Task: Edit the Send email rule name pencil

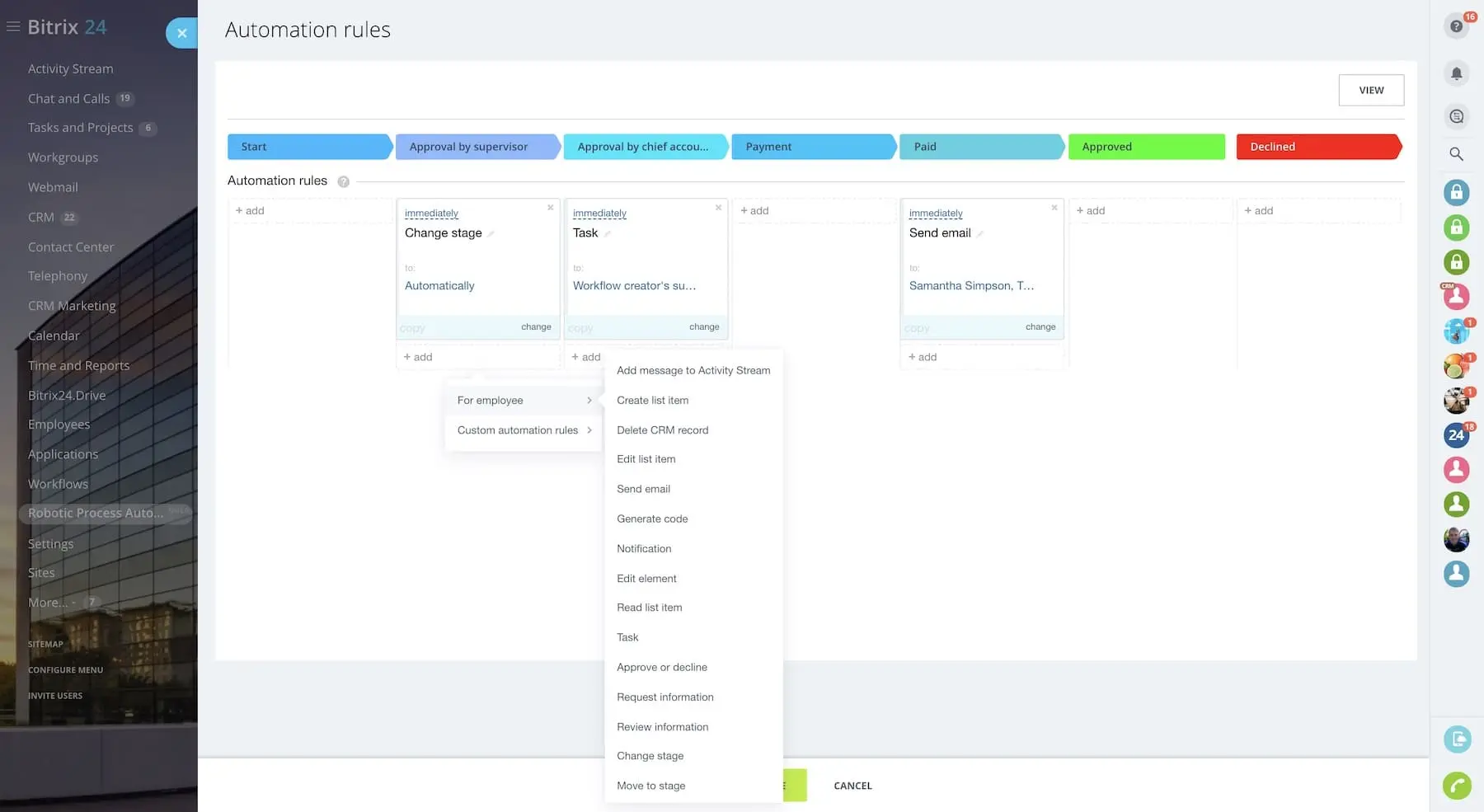Action: pos(980,234)
